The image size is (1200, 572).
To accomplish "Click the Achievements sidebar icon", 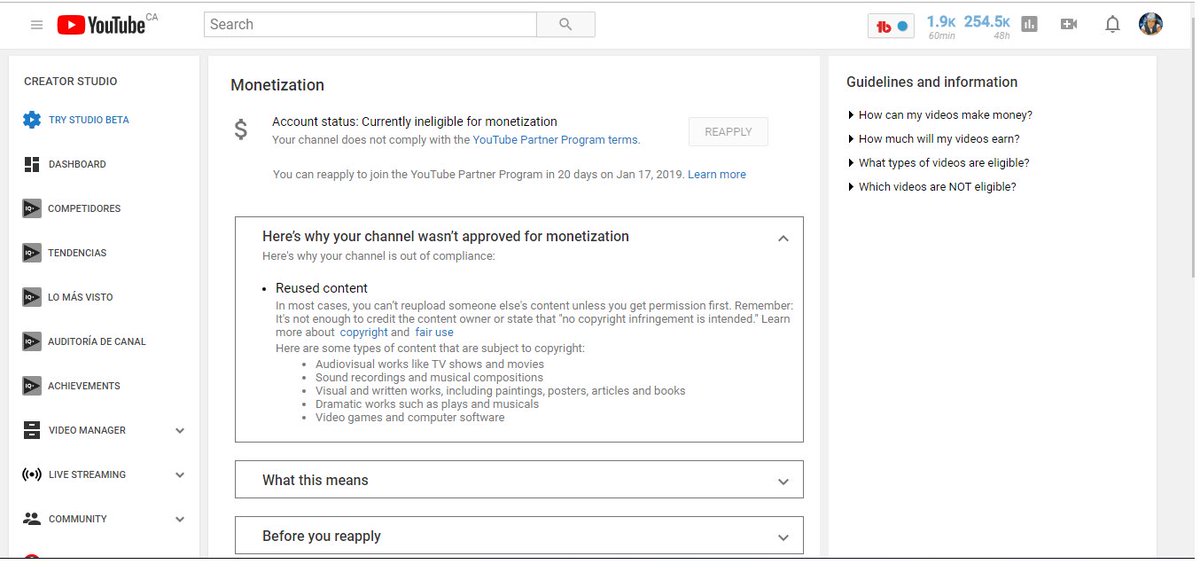I will point(31,386).
